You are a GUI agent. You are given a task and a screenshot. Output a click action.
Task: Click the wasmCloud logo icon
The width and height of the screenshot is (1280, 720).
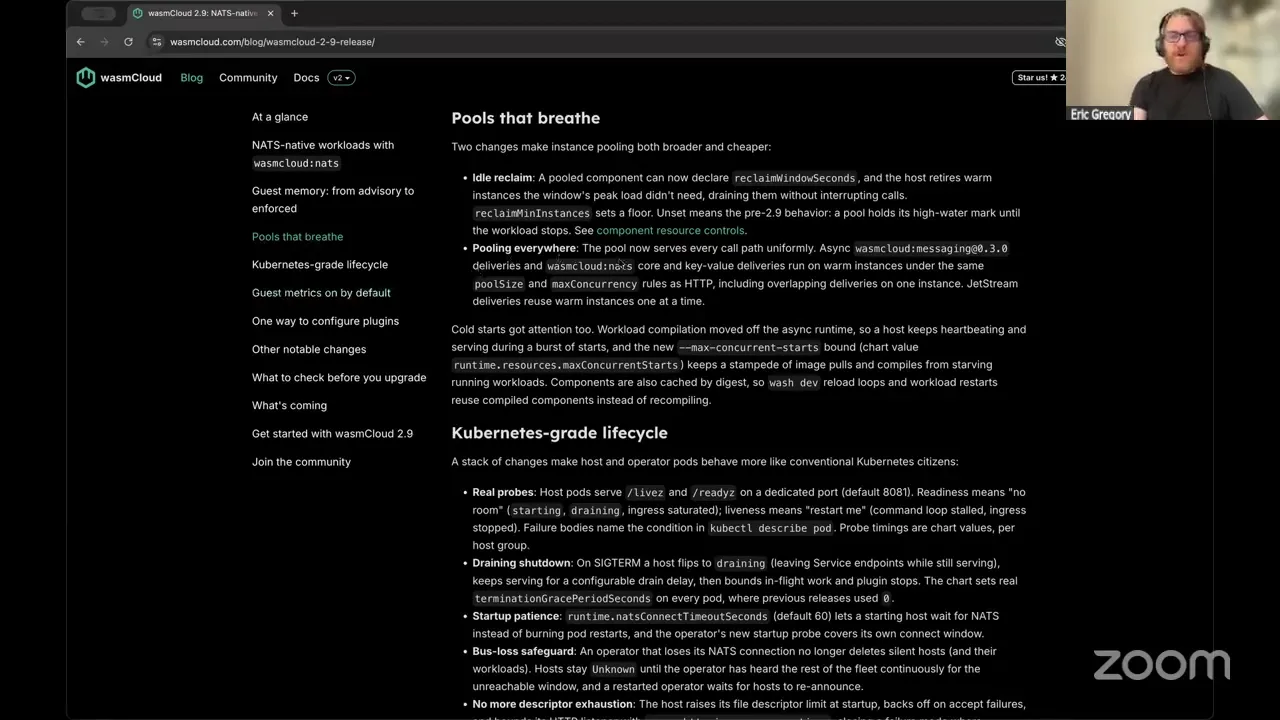click(x=86, y=78)
